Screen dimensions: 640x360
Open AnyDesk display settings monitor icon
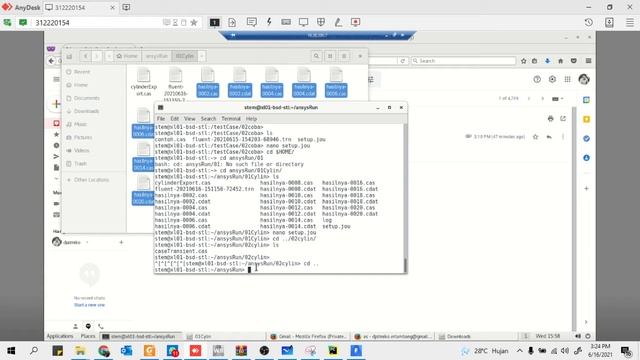click(303, 22)
